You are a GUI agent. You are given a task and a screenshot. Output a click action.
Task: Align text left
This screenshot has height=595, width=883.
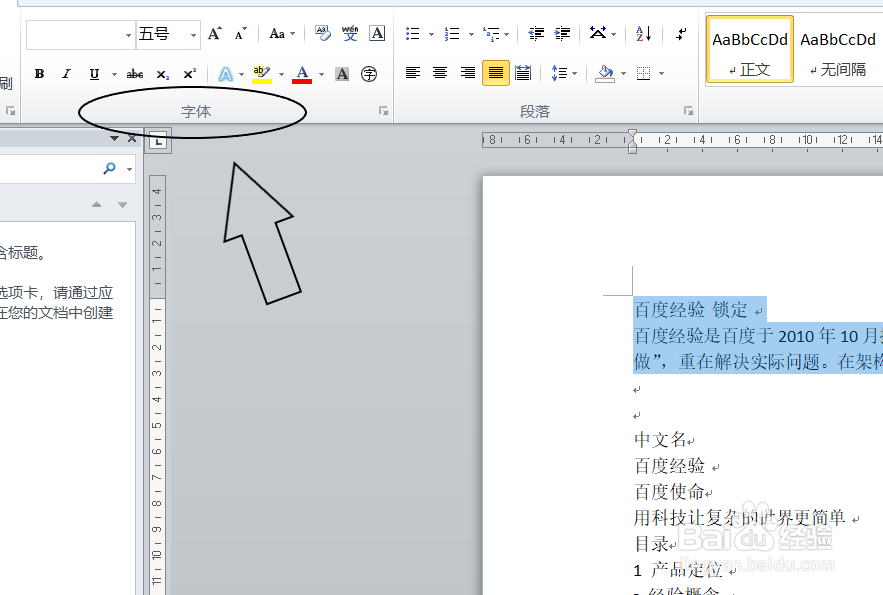pyautogui.click(x=413, y=73)
